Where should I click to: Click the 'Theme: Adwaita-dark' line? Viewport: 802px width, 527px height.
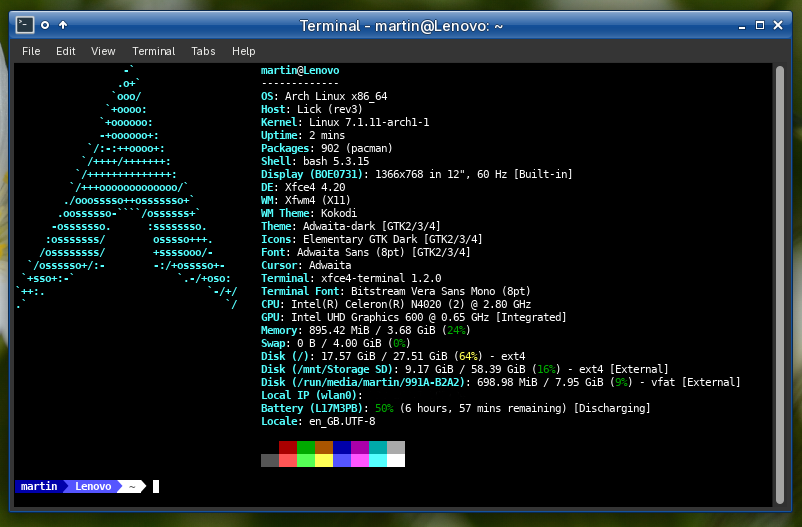click(351, 226)
